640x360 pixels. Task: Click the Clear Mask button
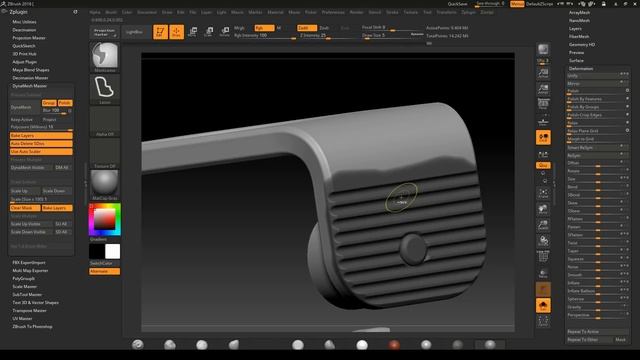pos(25,208)
